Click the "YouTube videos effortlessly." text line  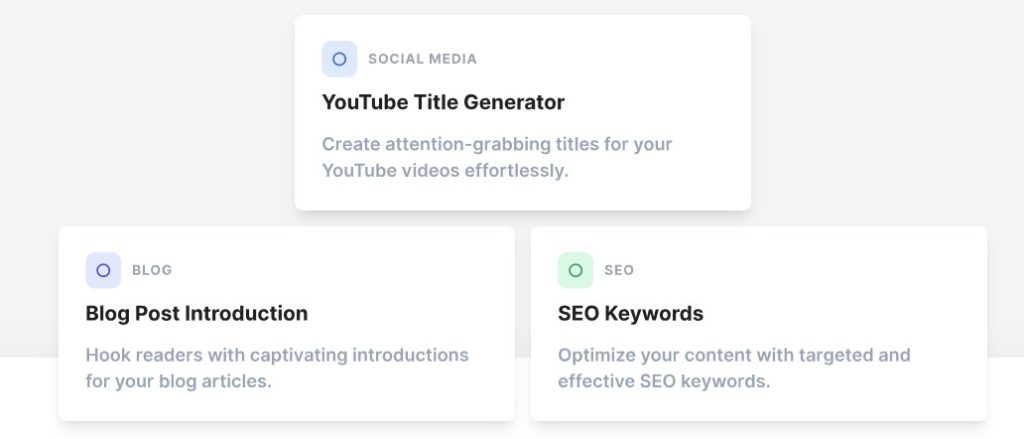click(x=445, y=170)
